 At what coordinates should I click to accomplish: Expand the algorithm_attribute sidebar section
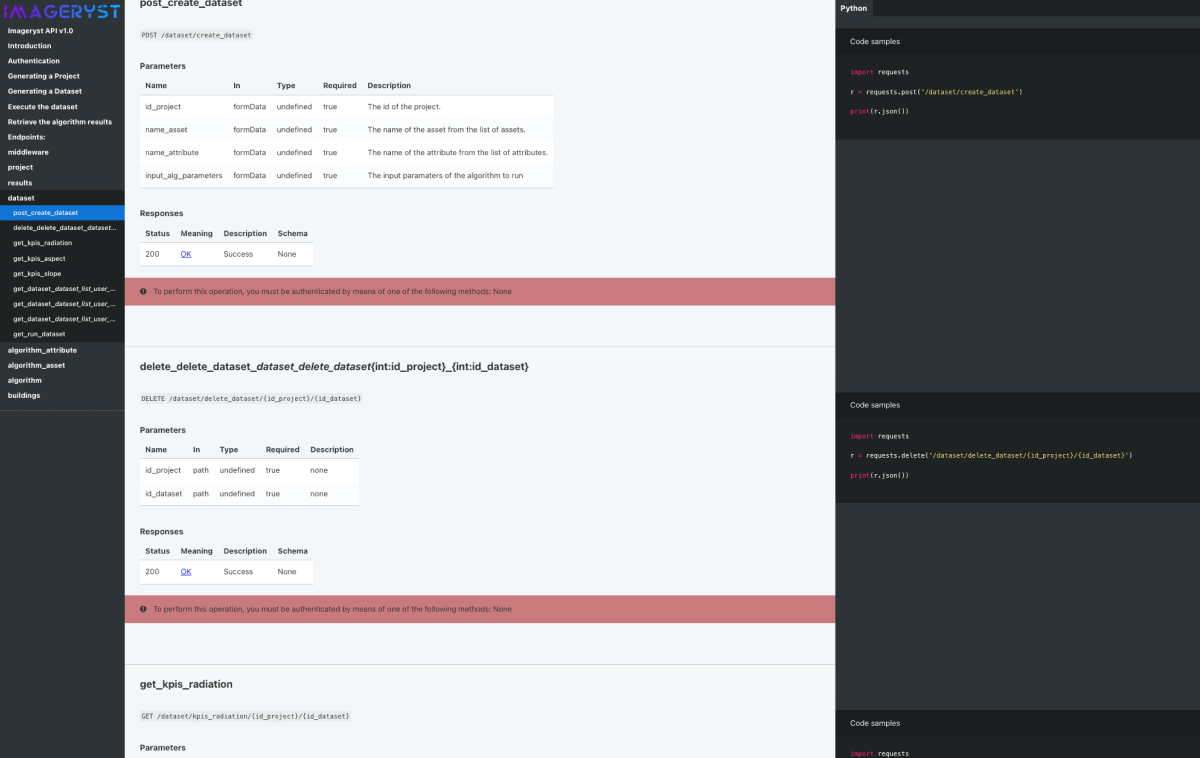coord(42,350)
